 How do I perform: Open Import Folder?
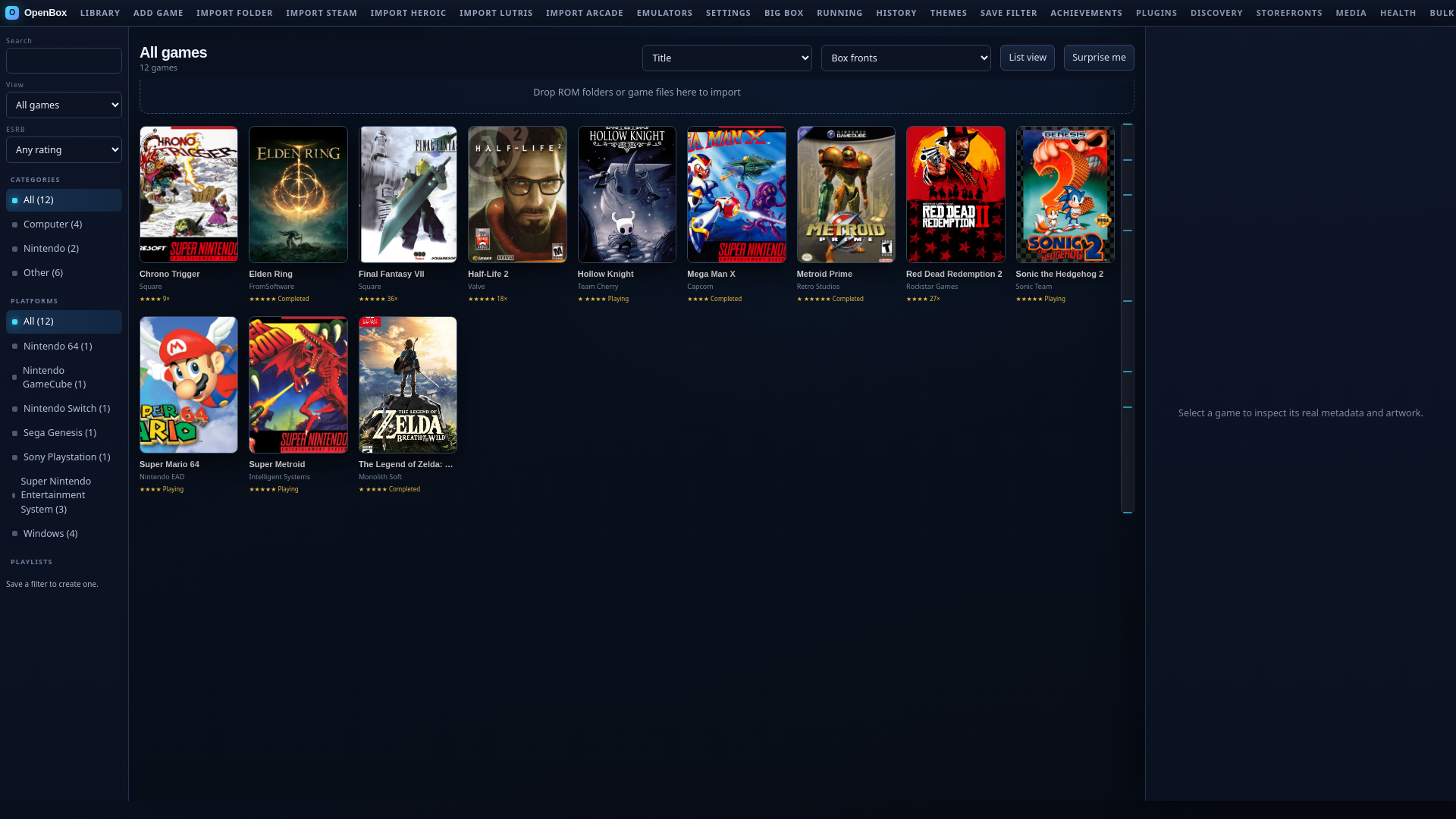[x=234, y=13]
